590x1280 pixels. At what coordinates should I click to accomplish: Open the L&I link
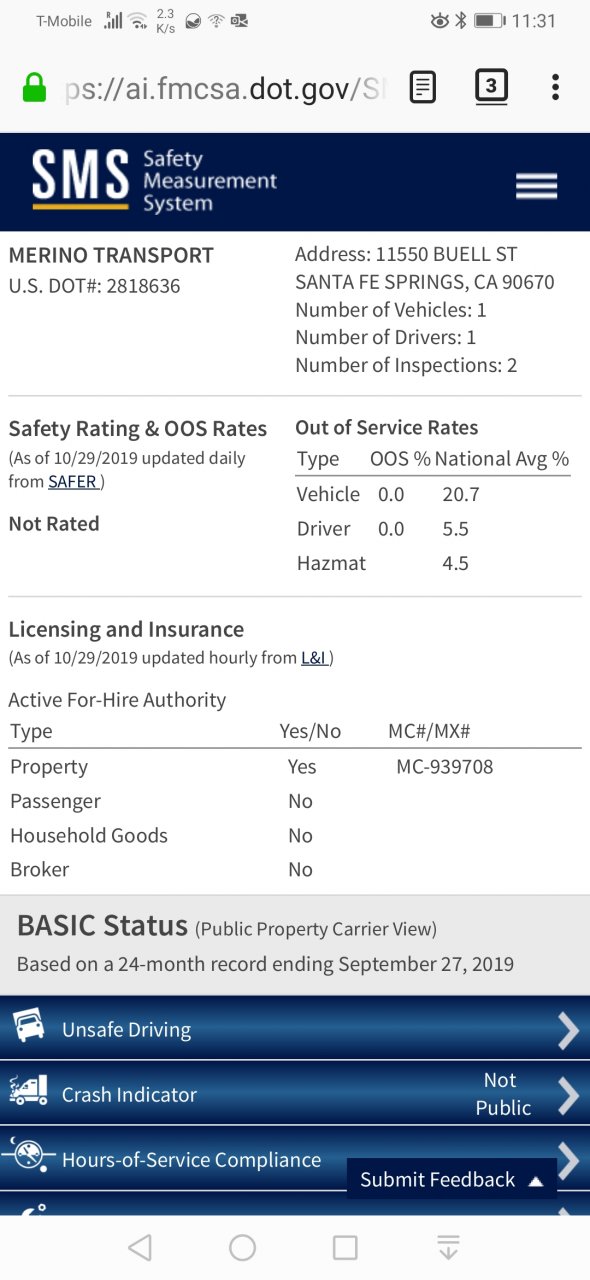point(314,658)
